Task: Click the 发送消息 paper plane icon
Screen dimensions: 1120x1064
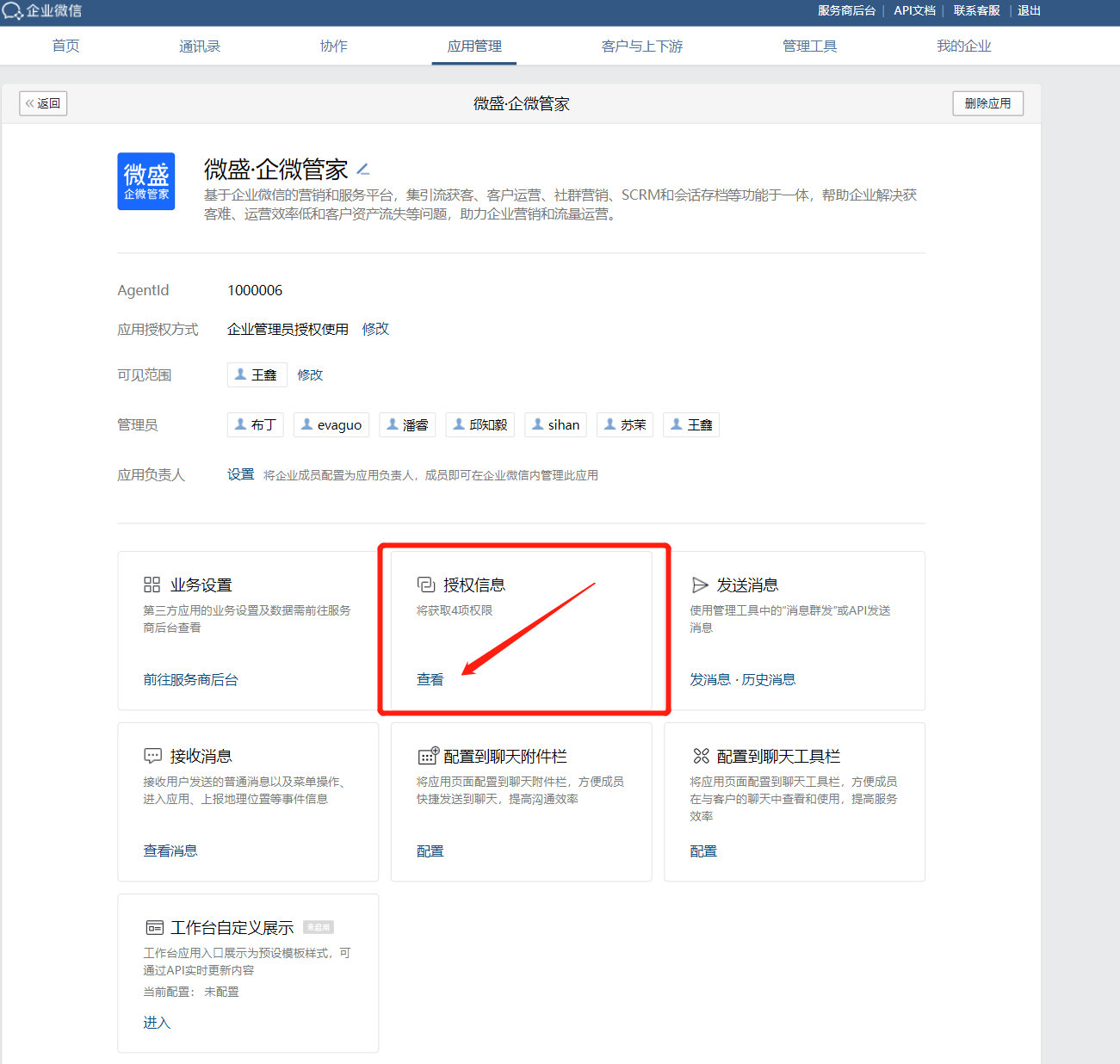Action: [700, 585]
